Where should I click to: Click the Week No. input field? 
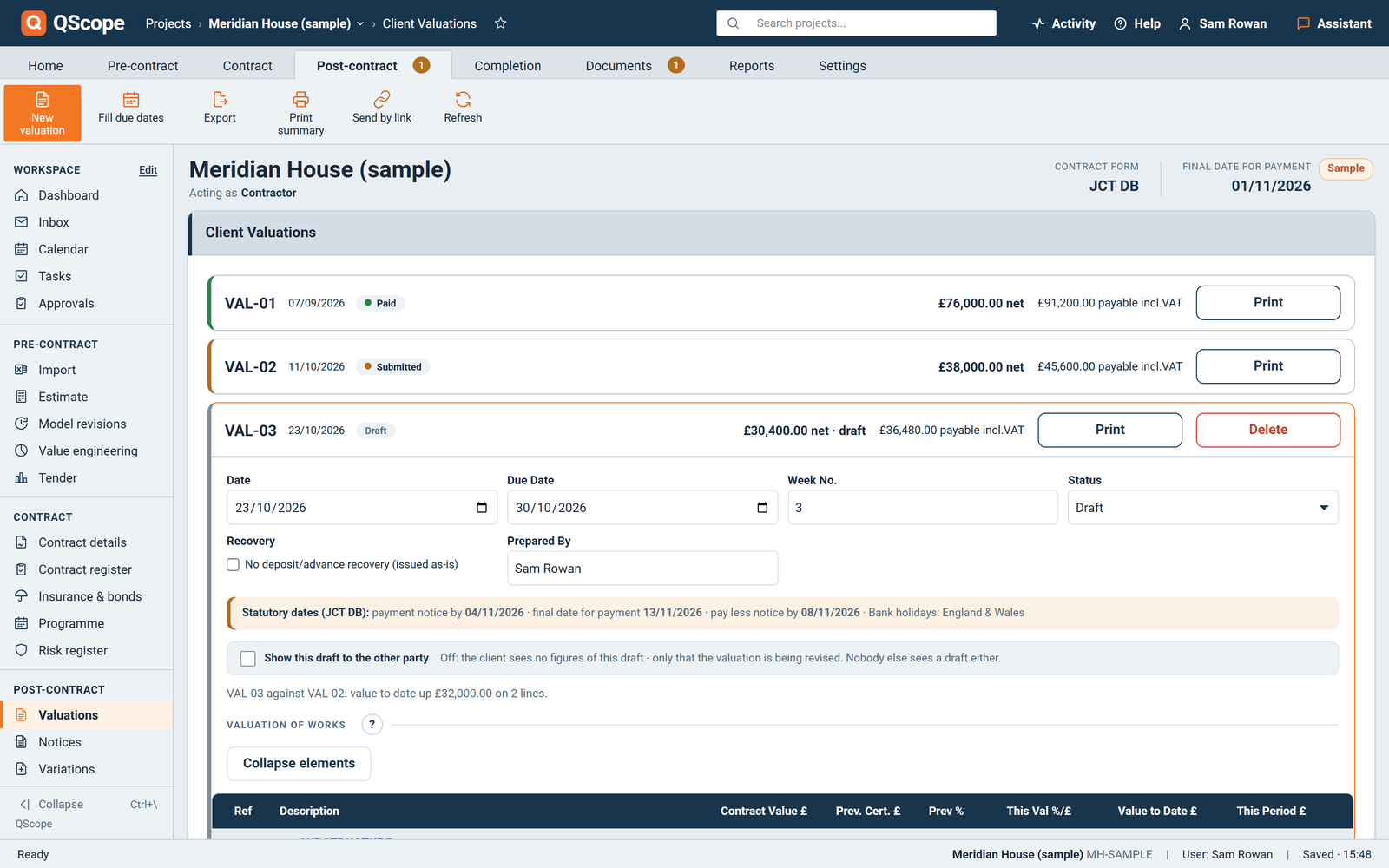[922, 508]
